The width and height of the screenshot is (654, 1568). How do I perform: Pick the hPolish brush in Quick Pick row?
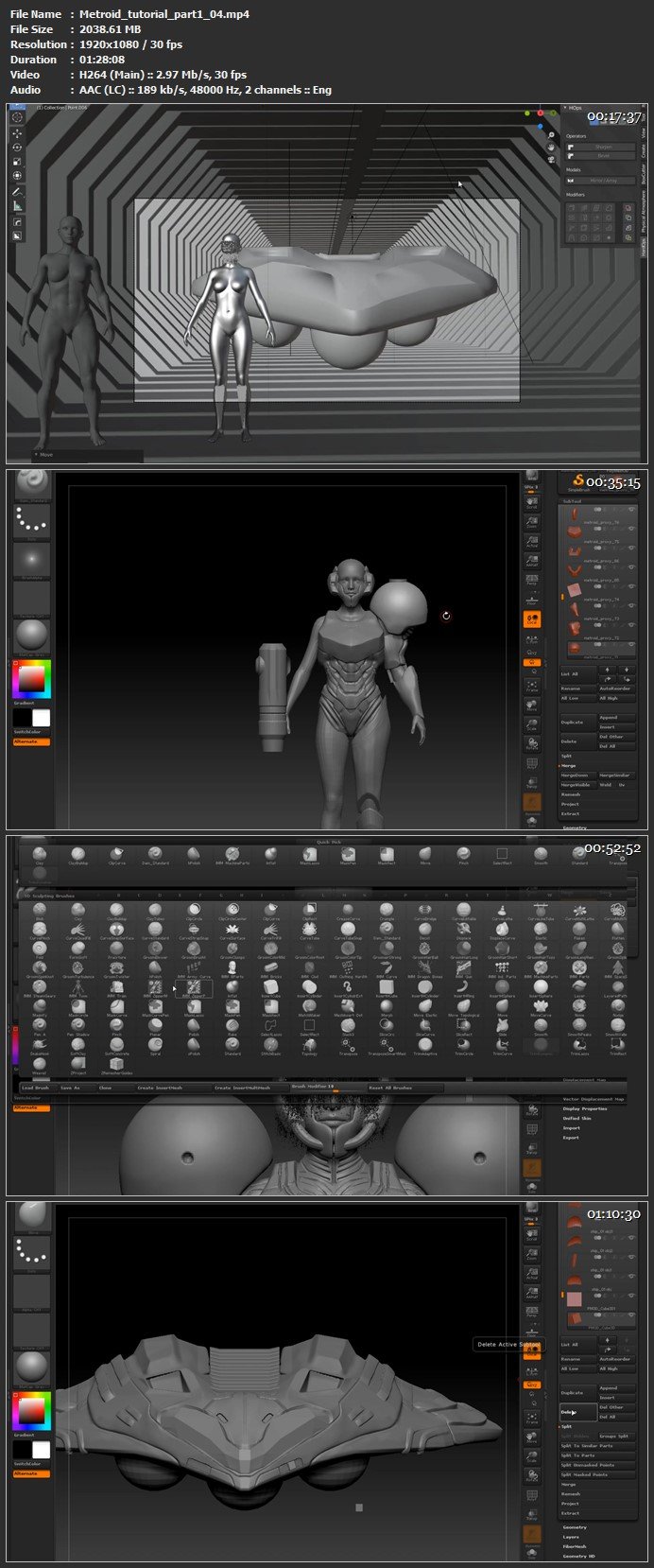pyautogui.click(x=194, y=855)
